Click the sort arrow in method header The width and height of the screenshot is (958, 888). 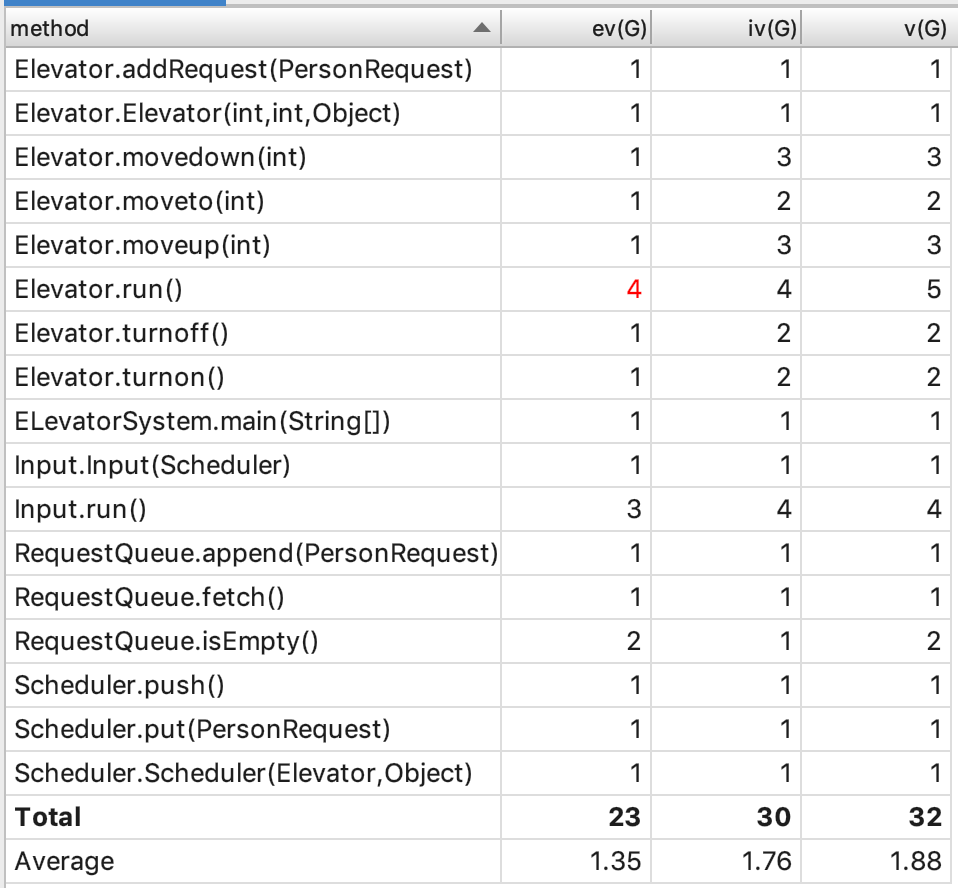481,29
